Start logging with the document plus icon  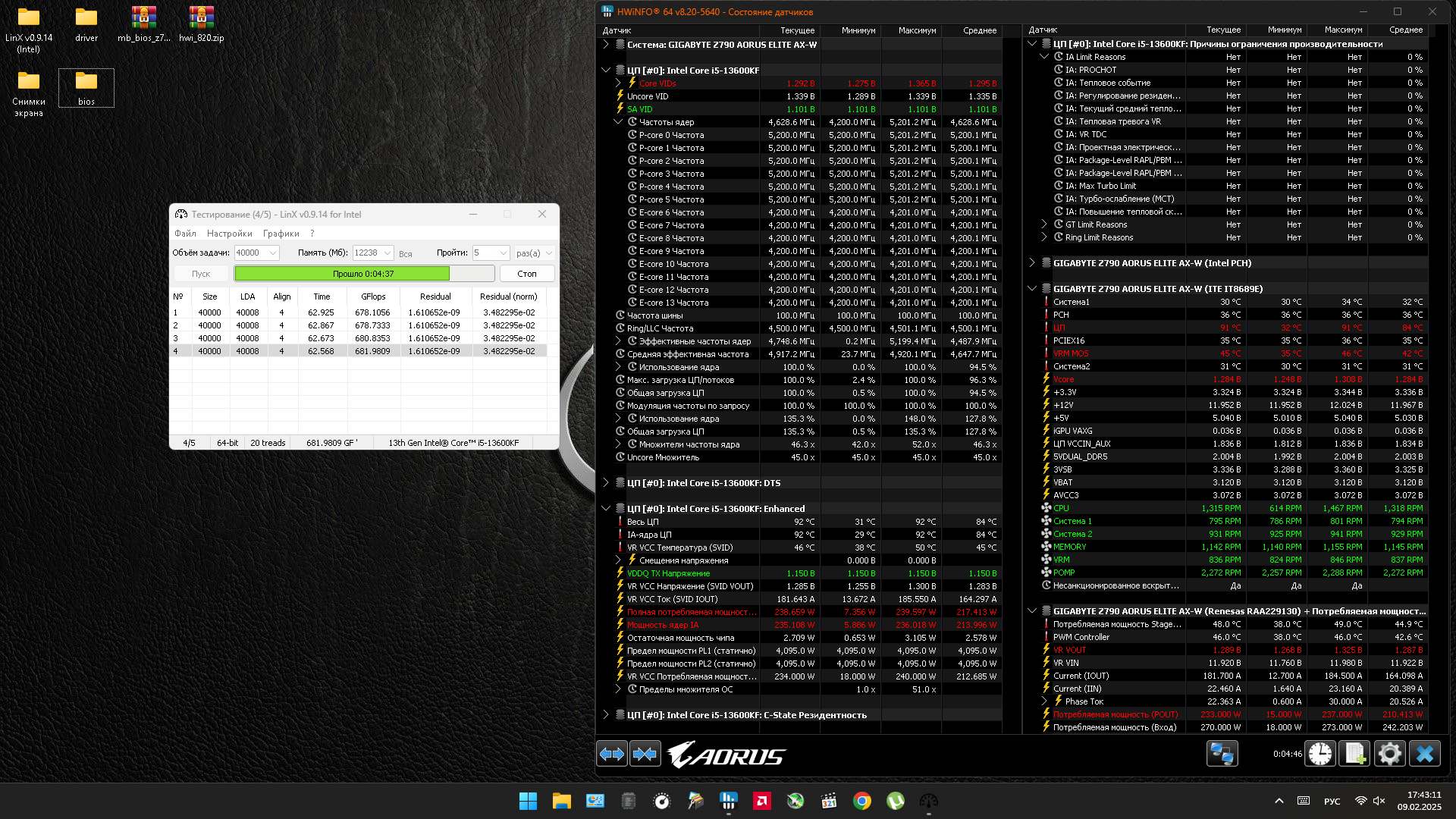click(x=1354, y=754)
